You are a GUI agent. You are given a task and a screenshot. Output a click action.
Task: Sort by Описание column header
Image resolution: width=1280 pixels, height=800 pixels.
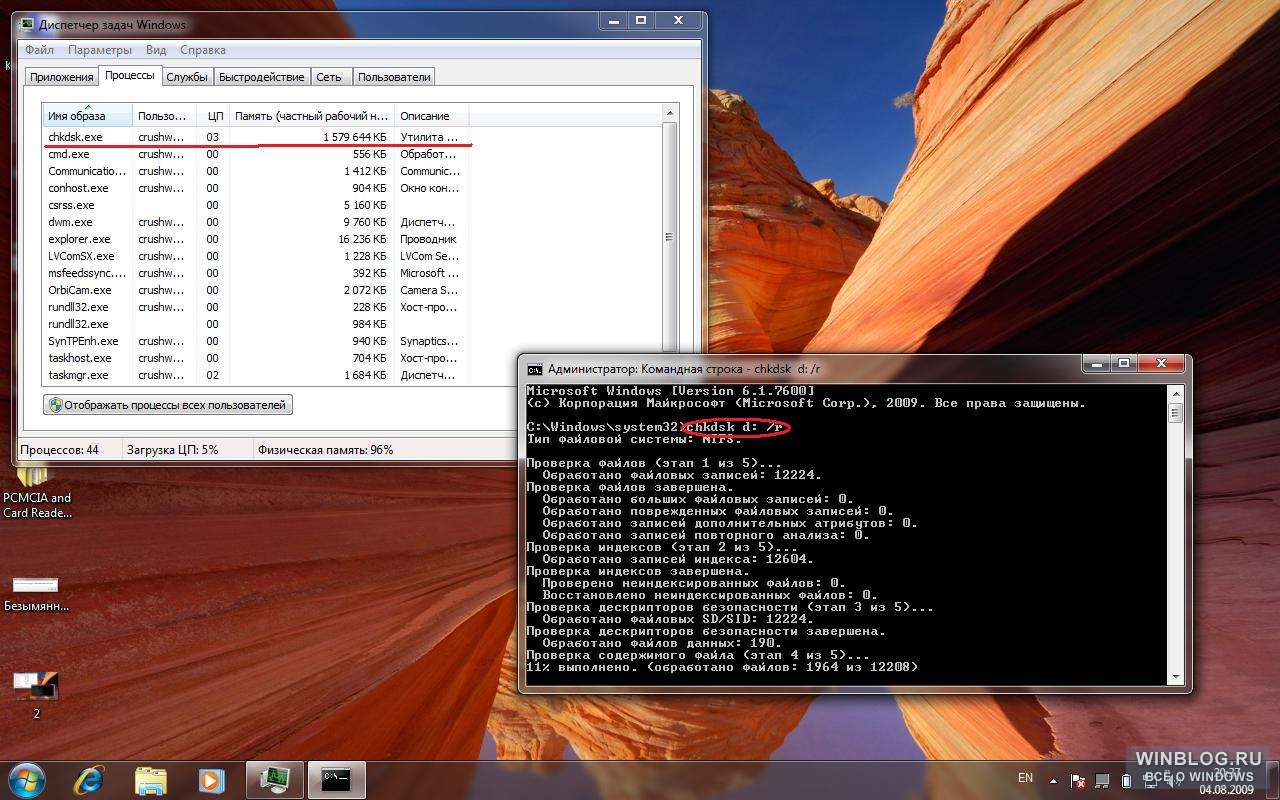coord(431,116)
